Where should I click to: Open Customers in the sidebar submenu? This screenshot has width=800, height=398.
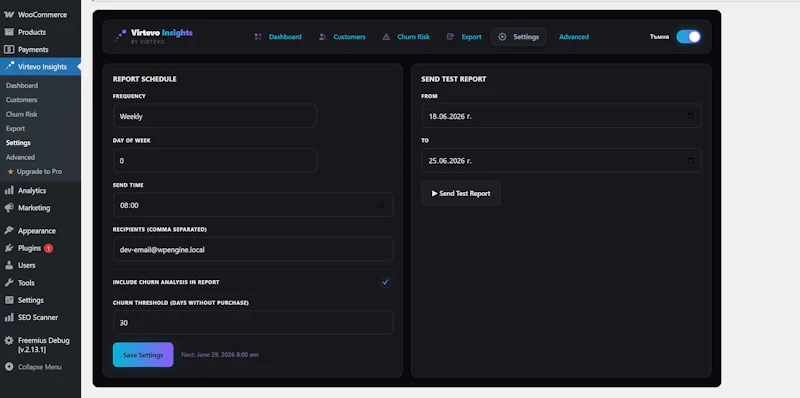point(21,100)
